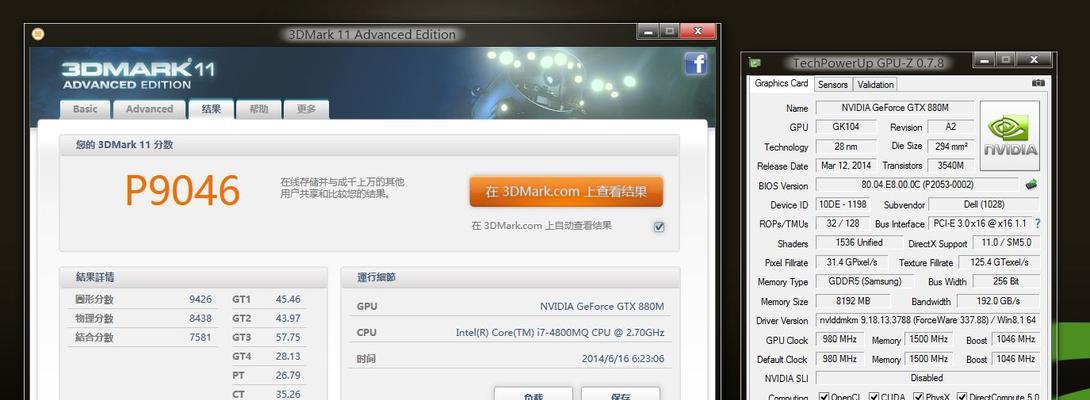
Task: Click the BIOS Version field 80.04.E8.00.0C
Action: (917, 185)
